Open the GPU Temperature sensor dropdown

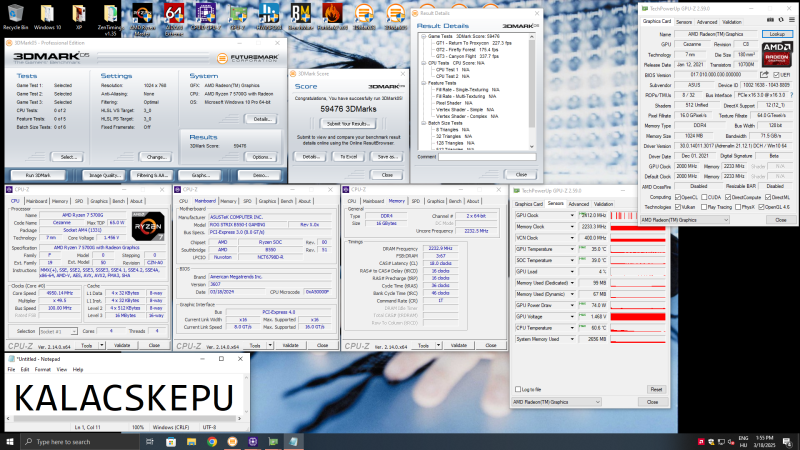click(572, 249)
